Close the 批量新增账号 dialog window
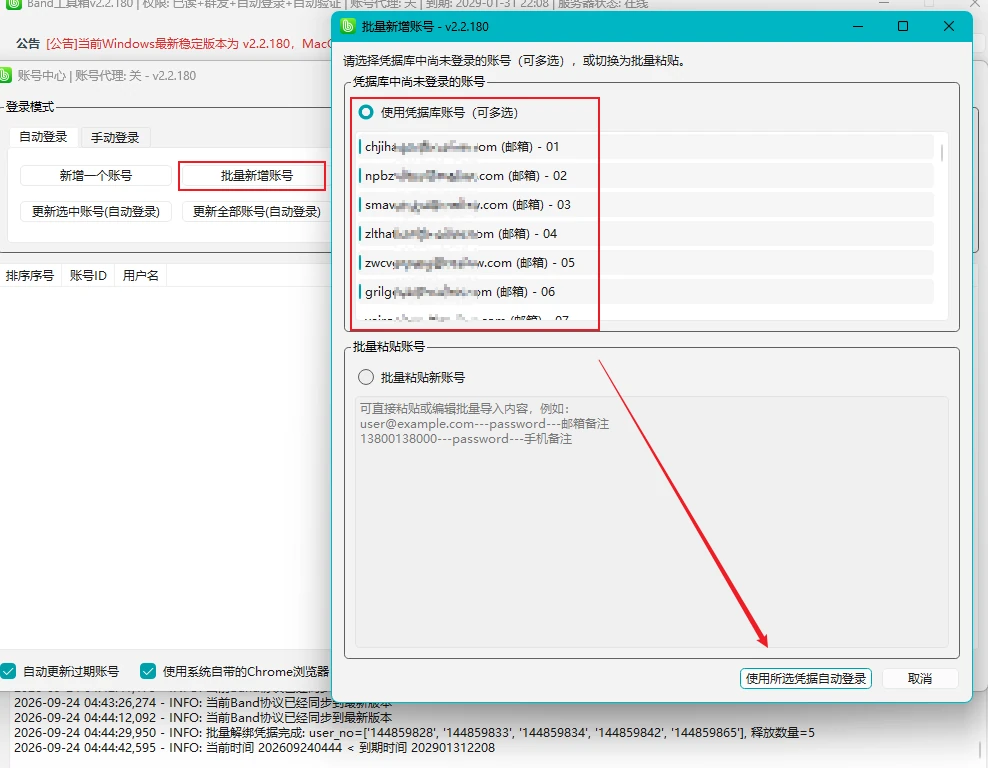This screenshot has height=768, width=988. pos(949,26)
